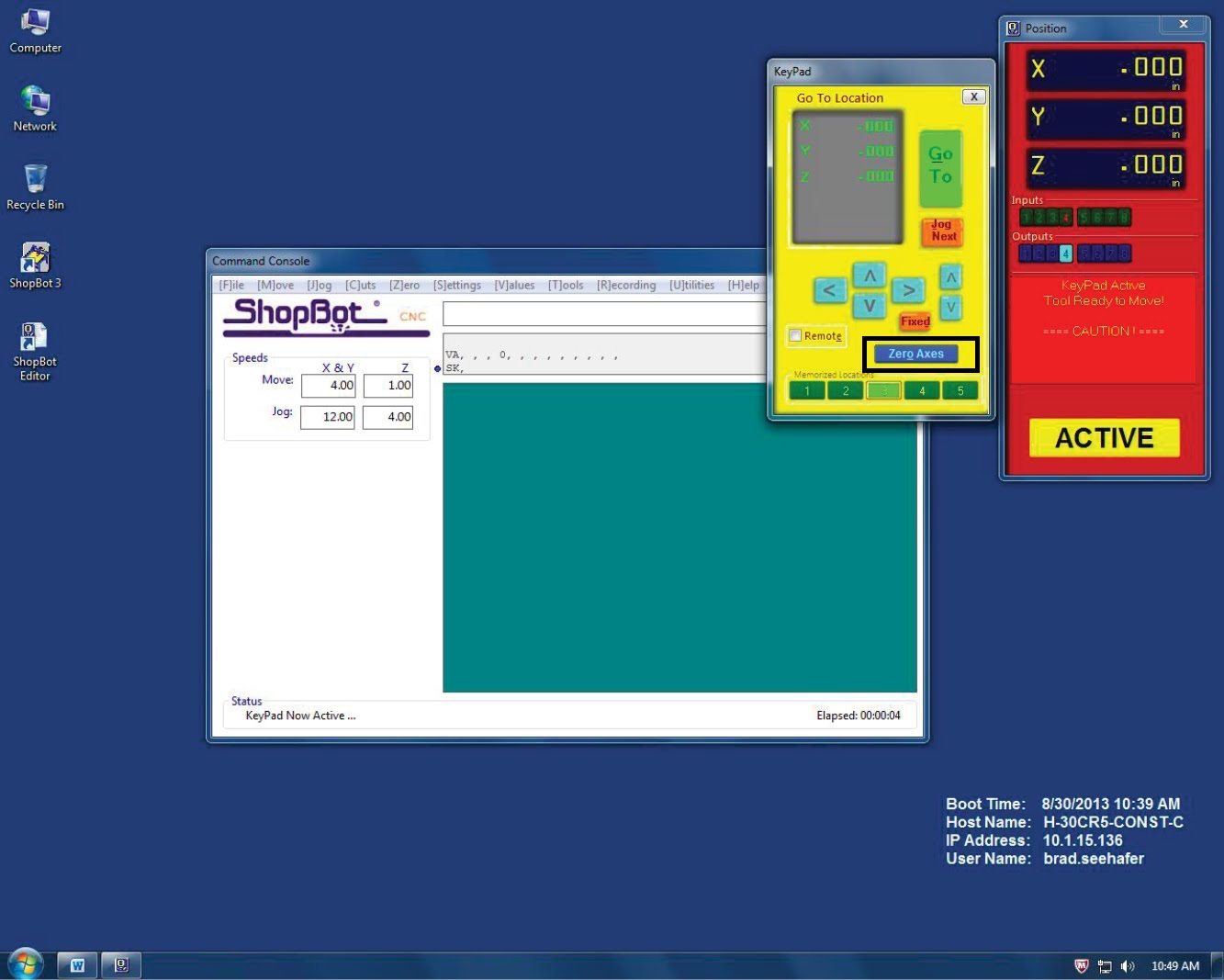Click the command entry box

604,314
